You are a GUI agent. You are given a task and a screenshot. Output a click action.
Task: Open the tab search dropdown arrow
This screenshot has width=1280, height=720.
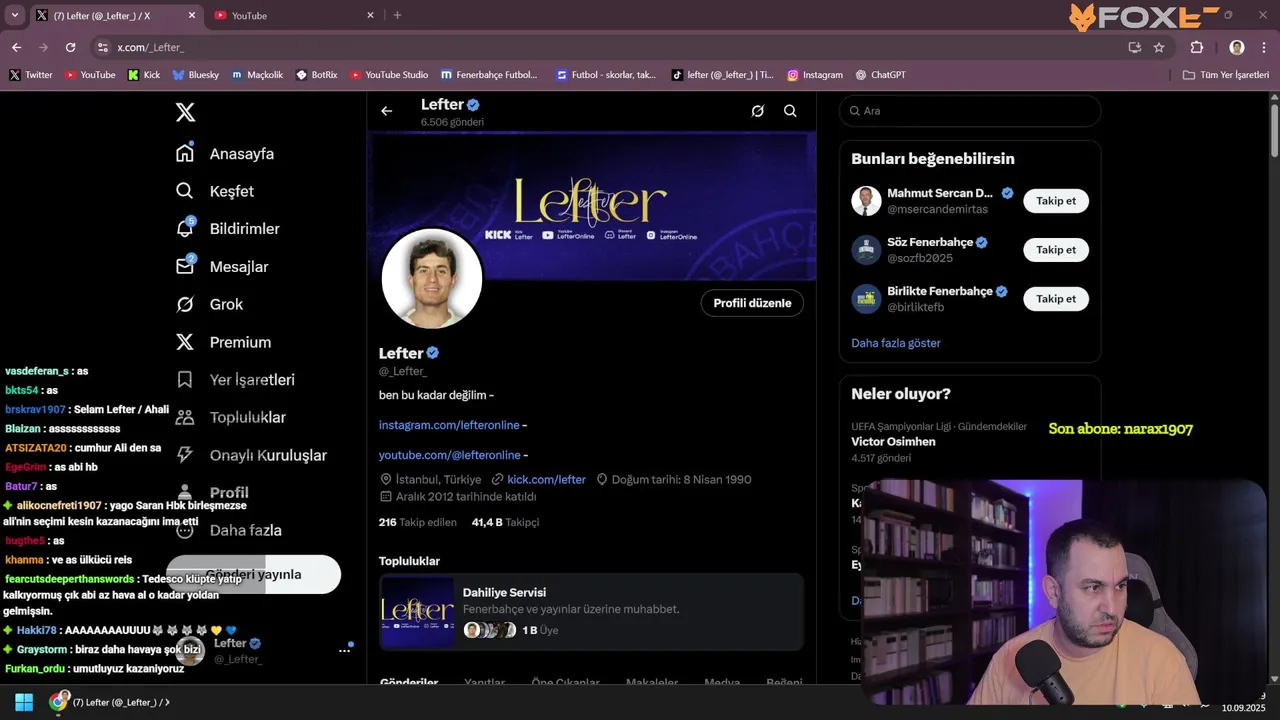[14, 15]
